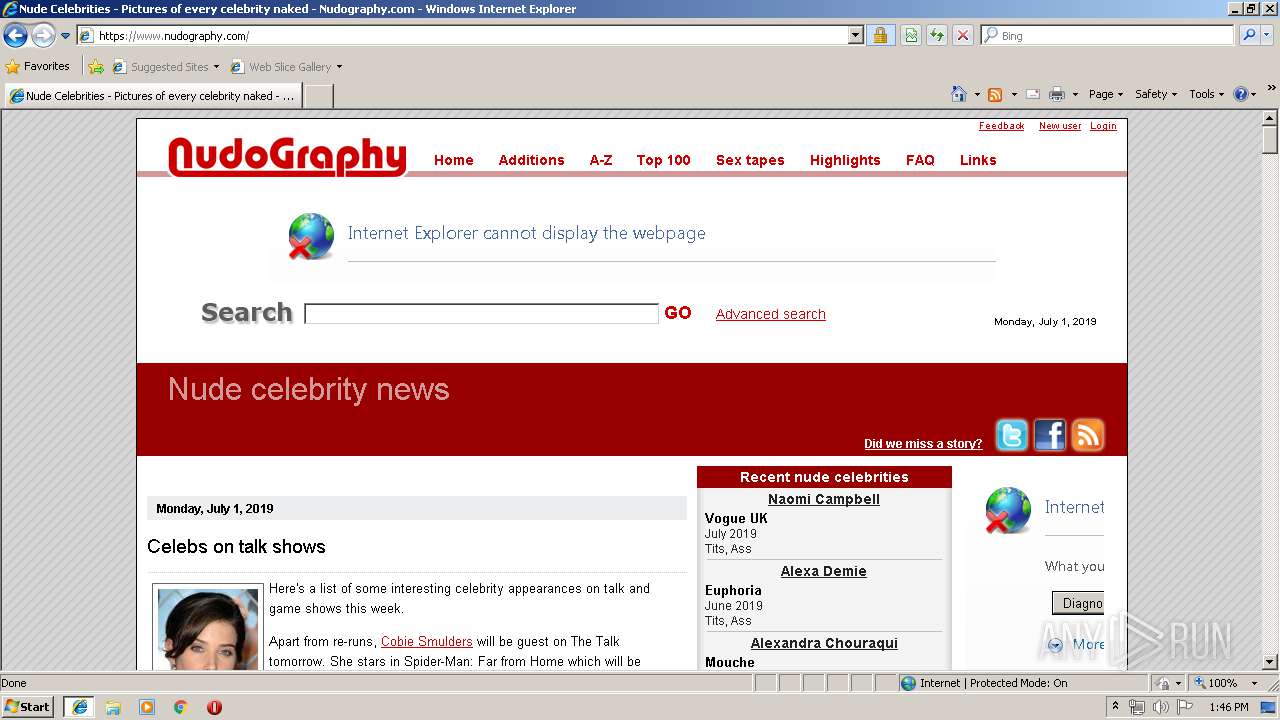Screen dimensions: 1280x720
Task: Click the page vertical scrollbar up arrow
Action: [x=1270, y=118]
